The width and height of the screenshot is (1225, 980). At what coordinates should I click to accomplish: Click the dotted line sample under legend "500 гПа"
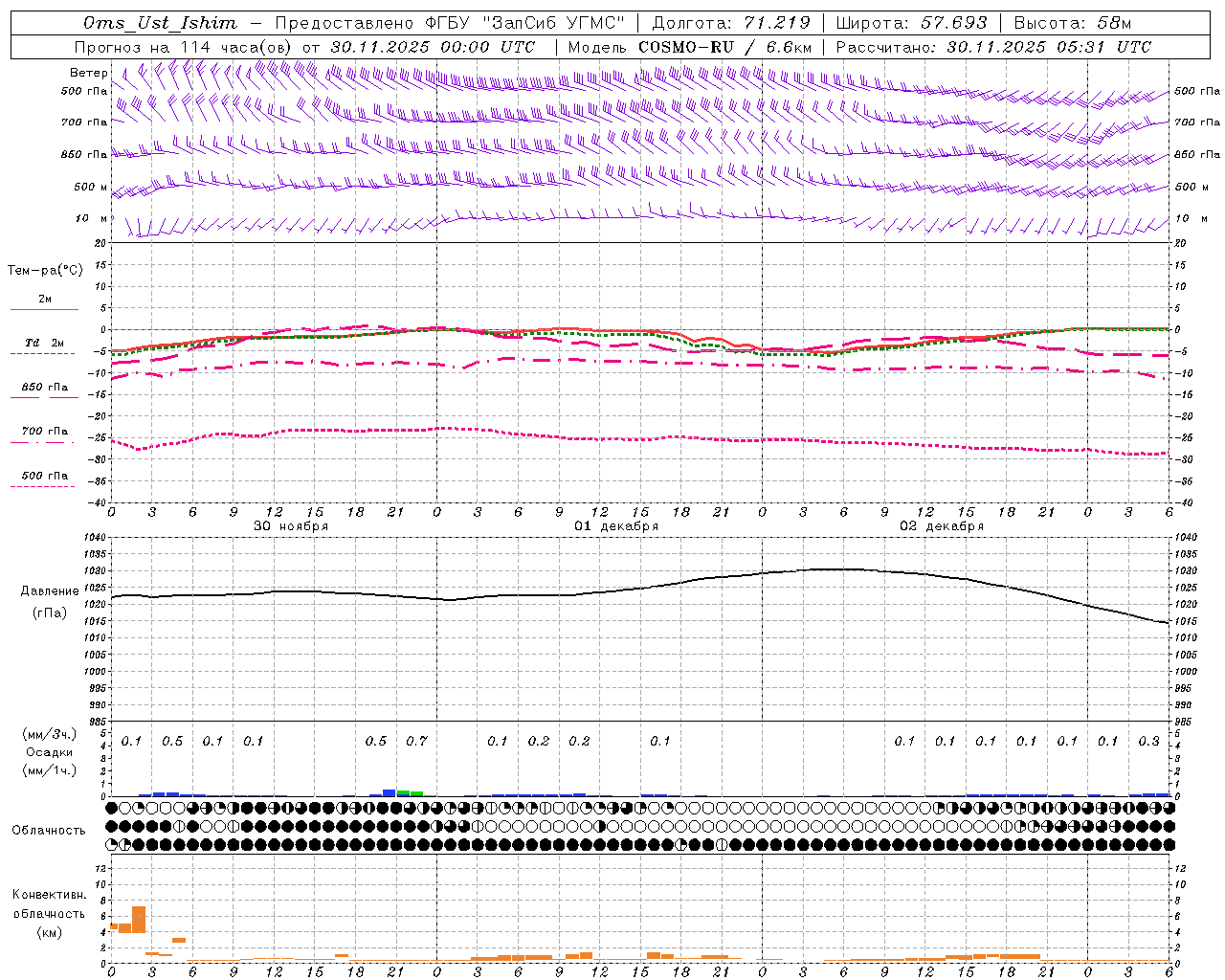pyautogui.click(x=42, y=487)
